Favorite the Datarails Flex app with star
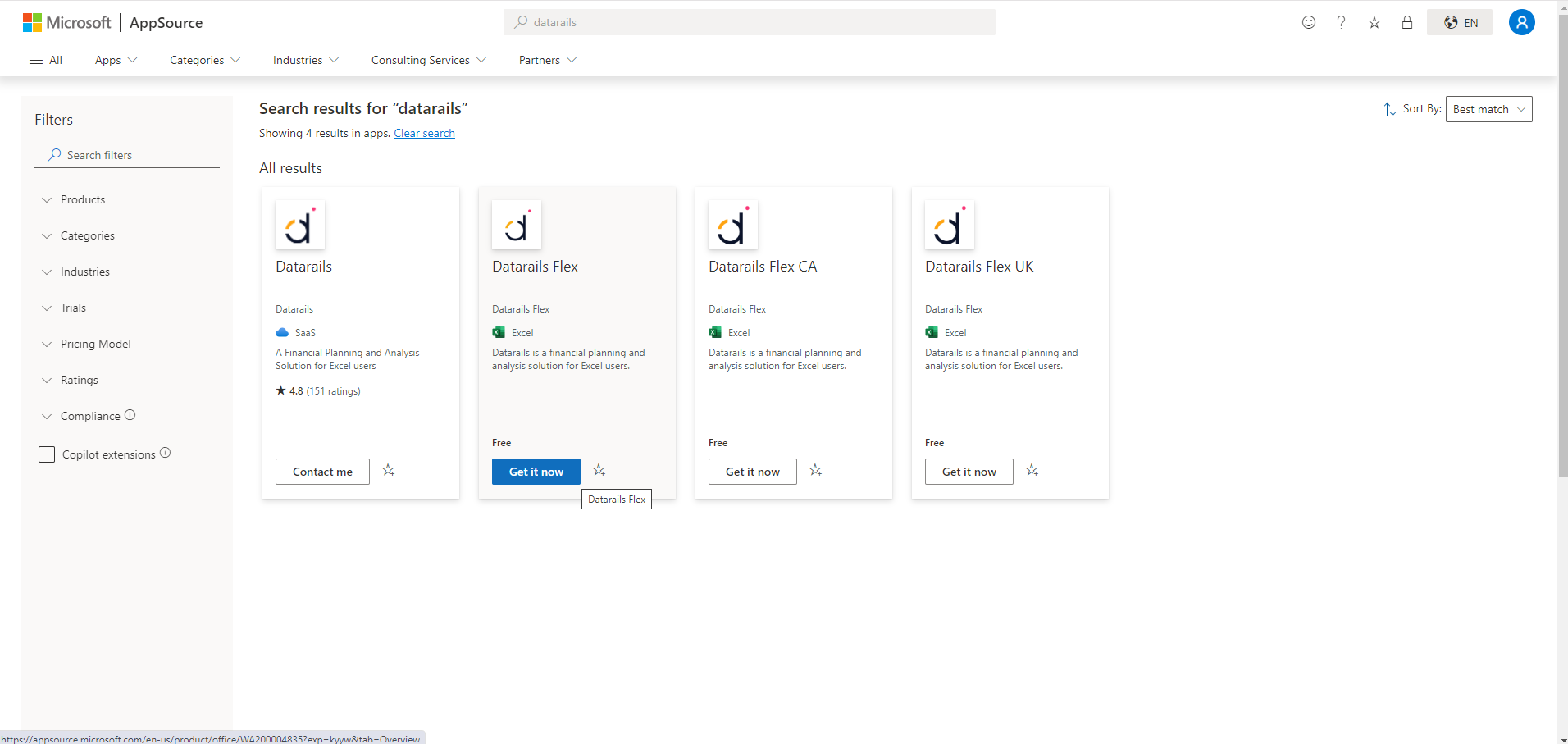The image size is (1568, 744). point(599,470)
